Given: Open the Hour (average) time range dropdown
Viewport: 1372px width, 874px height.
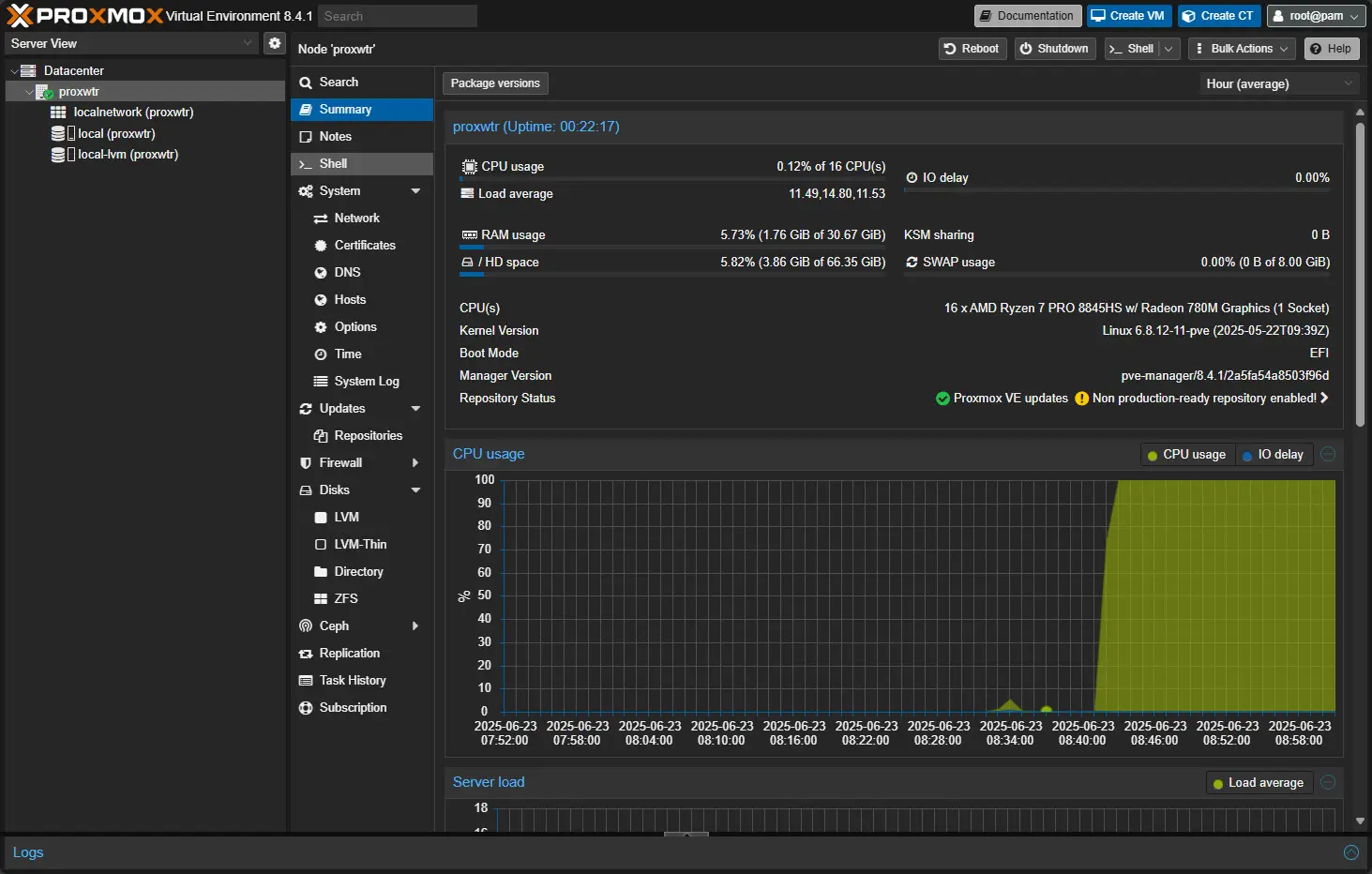Looking at the screenshot, I should (x=1277, y=83).
